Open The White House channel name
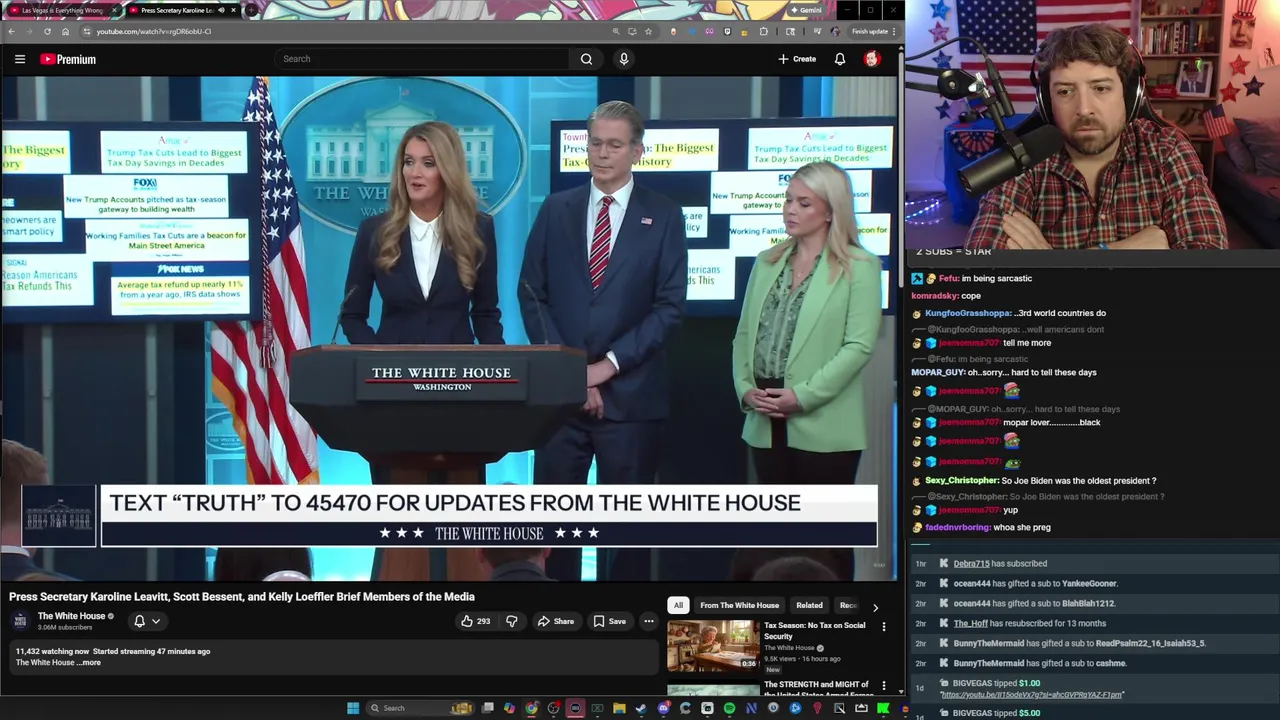Viewport: 1280px width, 720px height. pyautogui.click(x=71, y=616)
